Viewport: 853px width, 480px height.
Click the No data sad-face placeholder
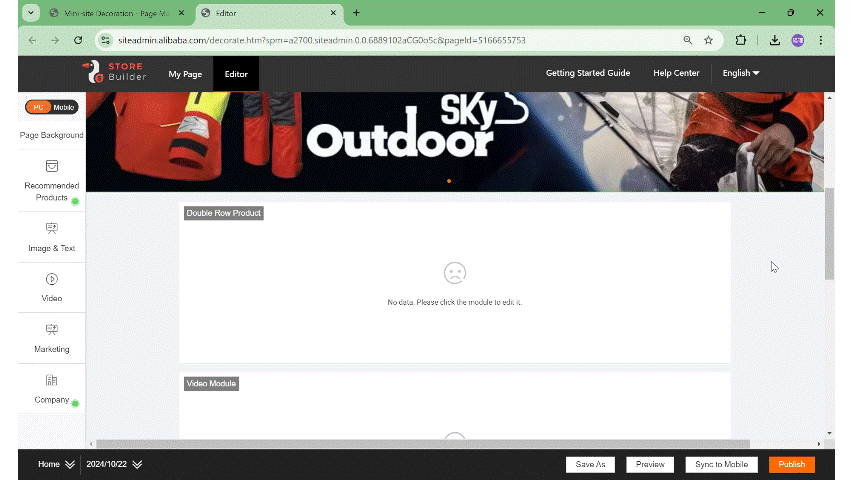click(x=455, y=273)
